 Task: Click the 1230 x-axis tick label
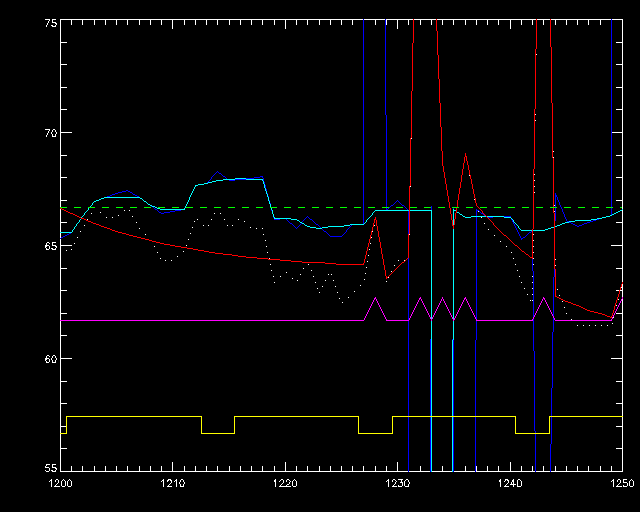[398, 482]
